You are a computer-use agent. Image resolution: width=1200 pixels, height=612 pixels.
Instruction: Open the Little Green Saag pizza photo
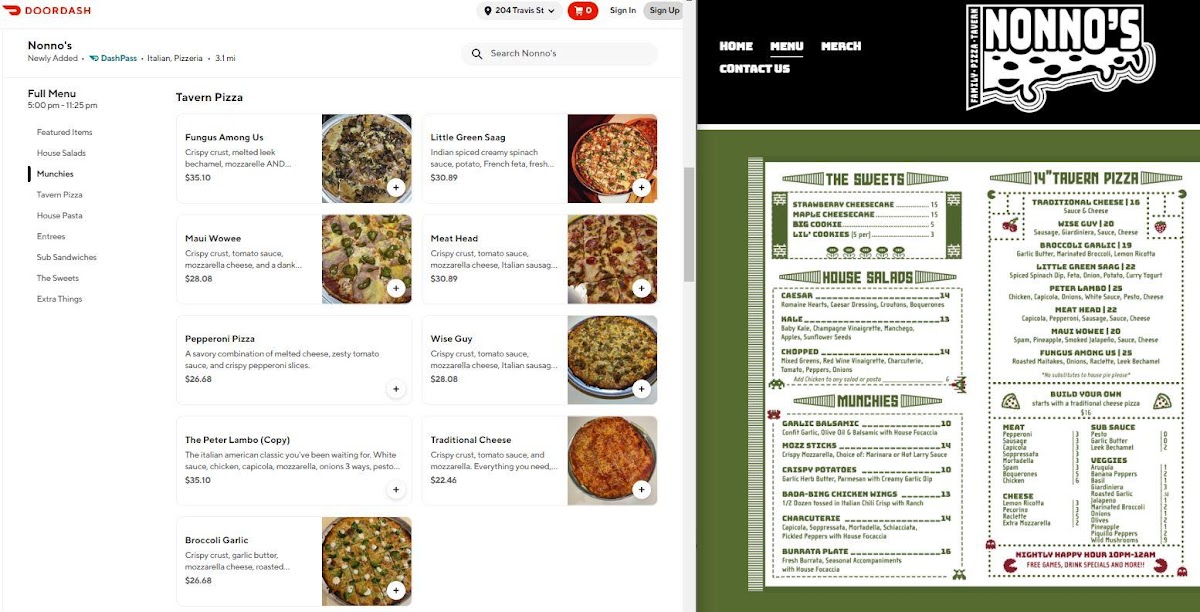(612, 159)
